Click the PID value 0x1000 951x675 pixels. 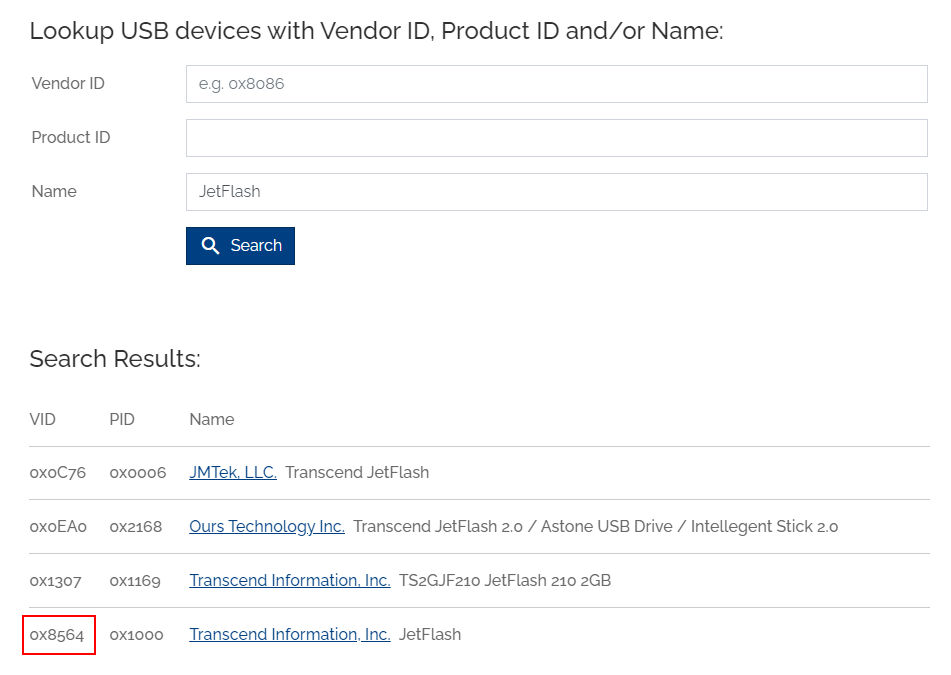(x=136, y=635)
